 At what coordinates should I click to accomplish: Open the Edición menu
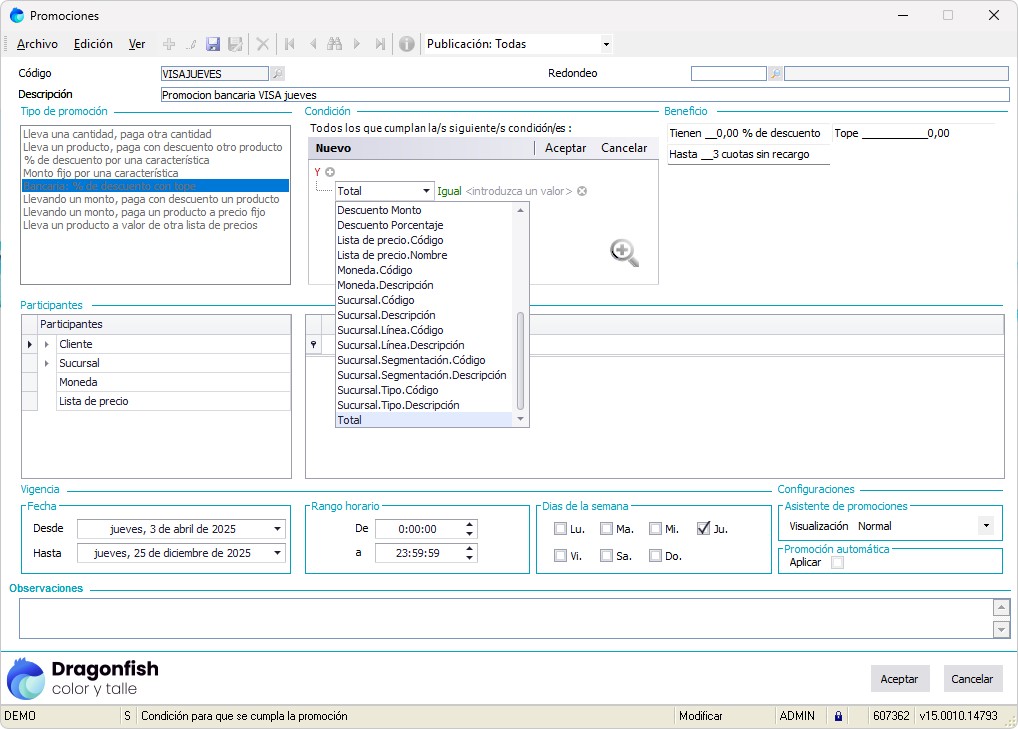pos(93,44)
